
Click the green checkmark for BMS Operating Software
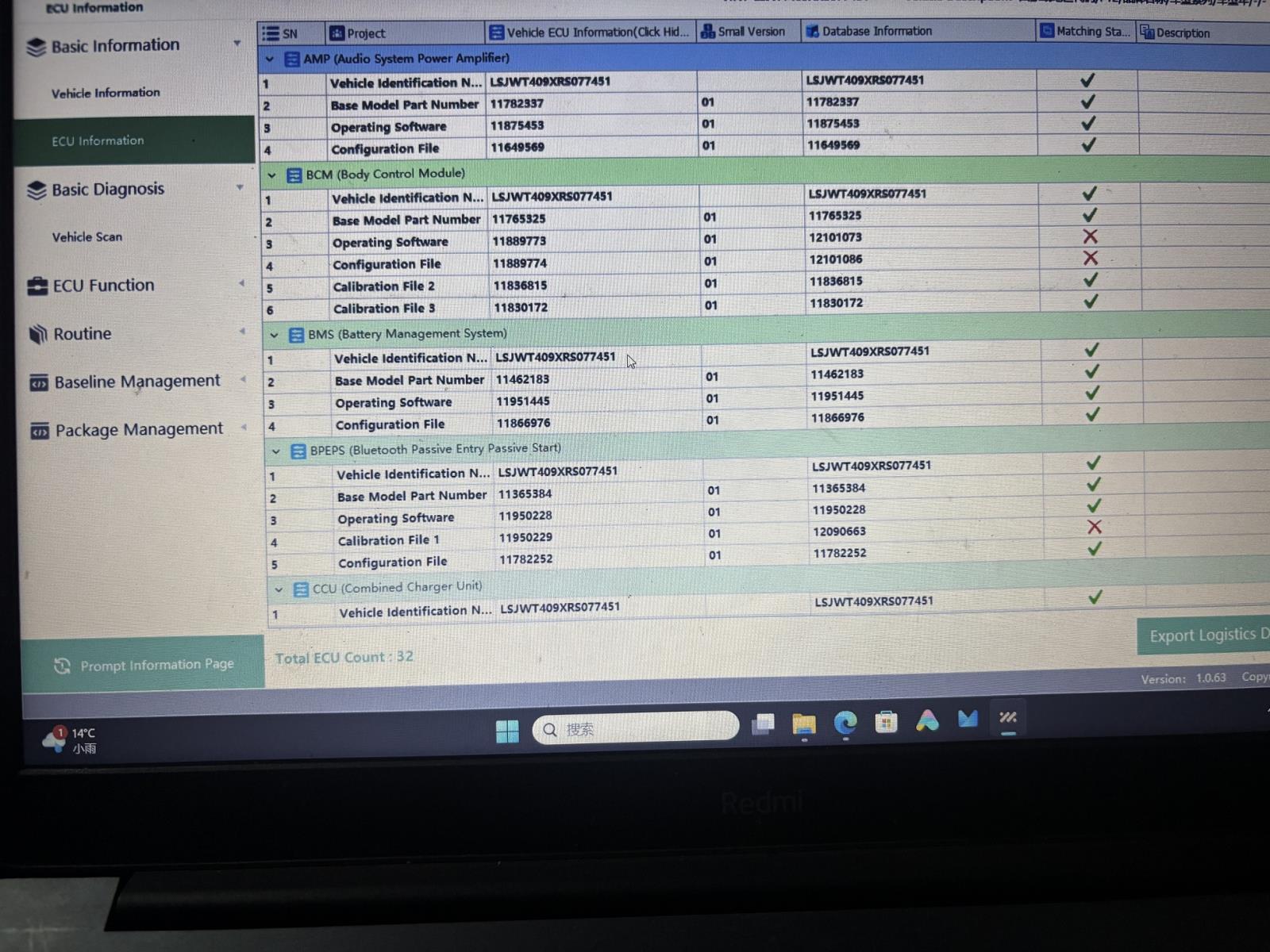(x=1093, y=393)
